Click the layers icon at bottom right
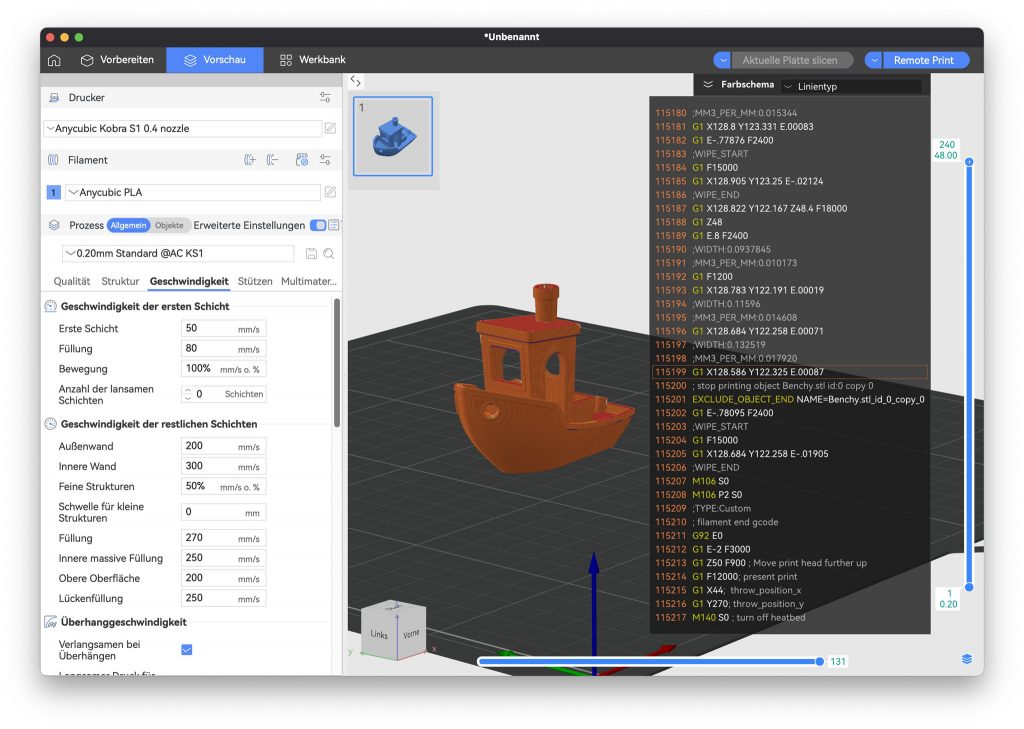The width and height of the screenshot is (1024, 729). pos(966,659)
